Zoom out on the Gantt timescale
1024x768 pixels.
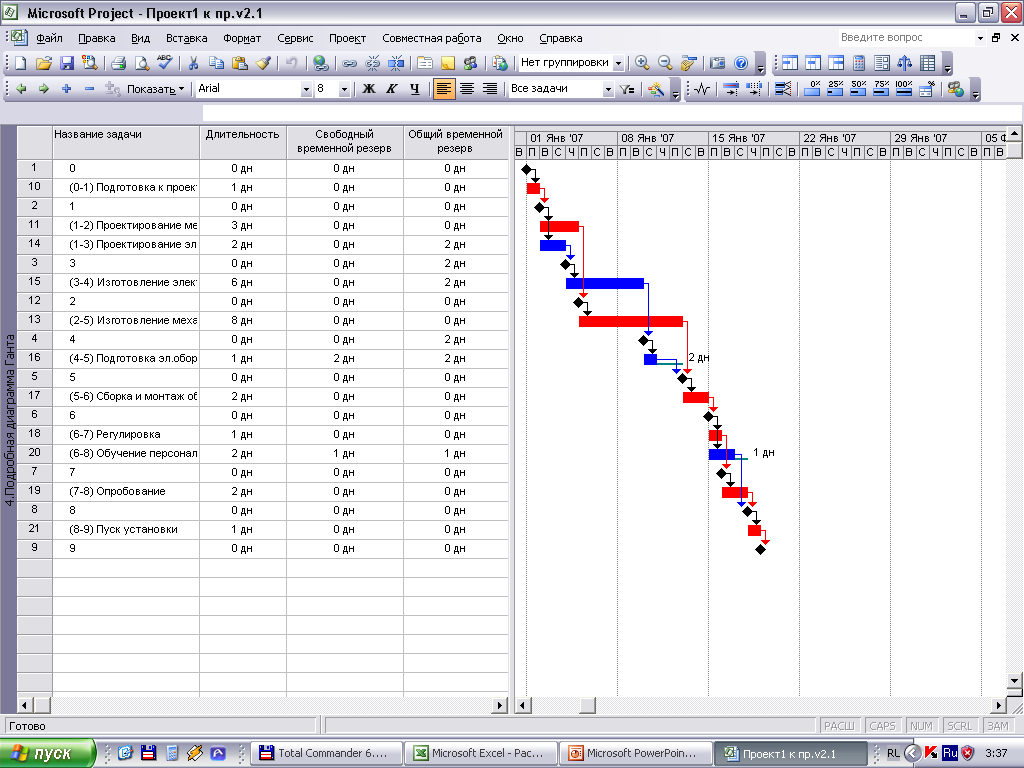pos(665,63)
